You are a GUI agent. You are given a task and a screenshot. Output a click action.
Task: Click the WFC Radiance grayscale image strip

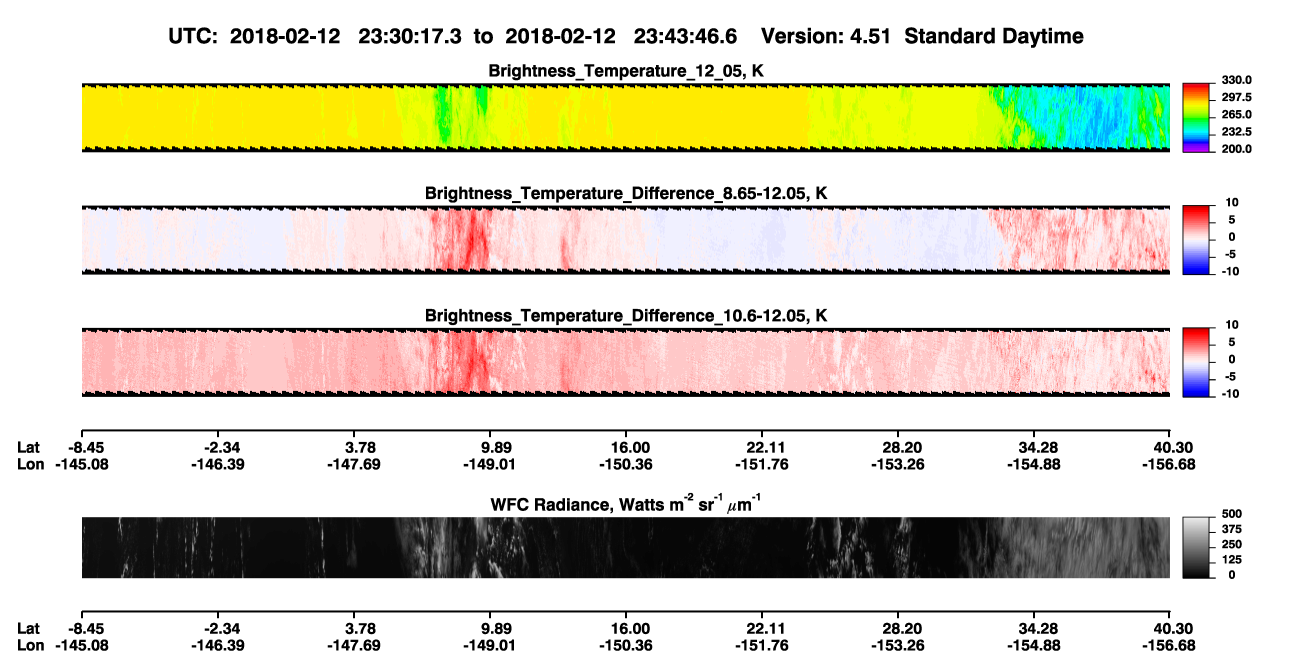625,547
